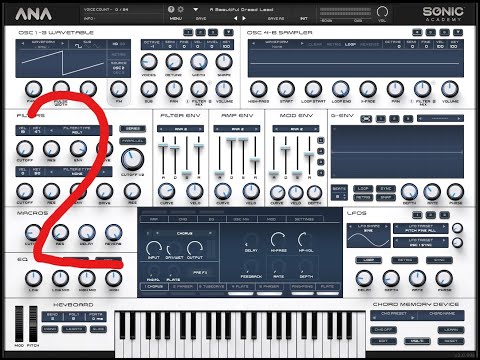Open the help question-mark icon in header
This screenshot has width=480, height=360.
click(x=171, y=9)
